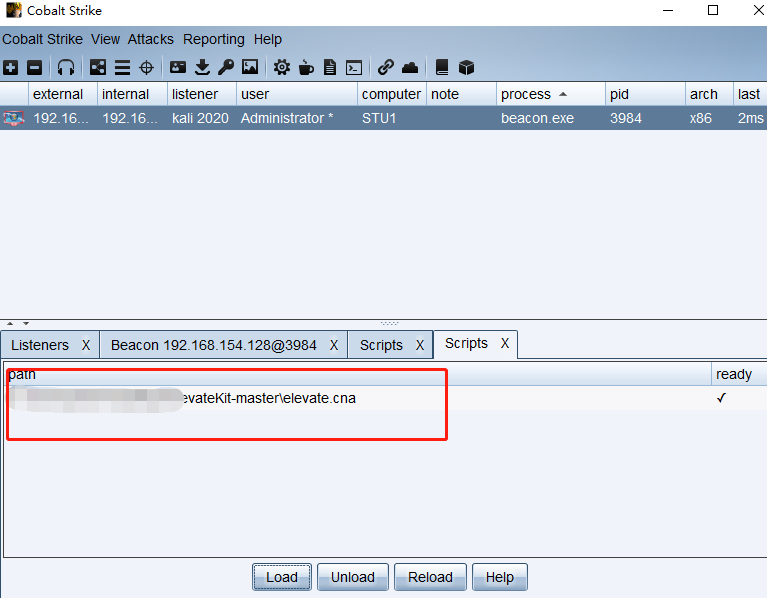Viewport: 767px width, 598px height.
Task: Open Scripted Web Delivery terminal icon
Action: (x=354, y=67)
